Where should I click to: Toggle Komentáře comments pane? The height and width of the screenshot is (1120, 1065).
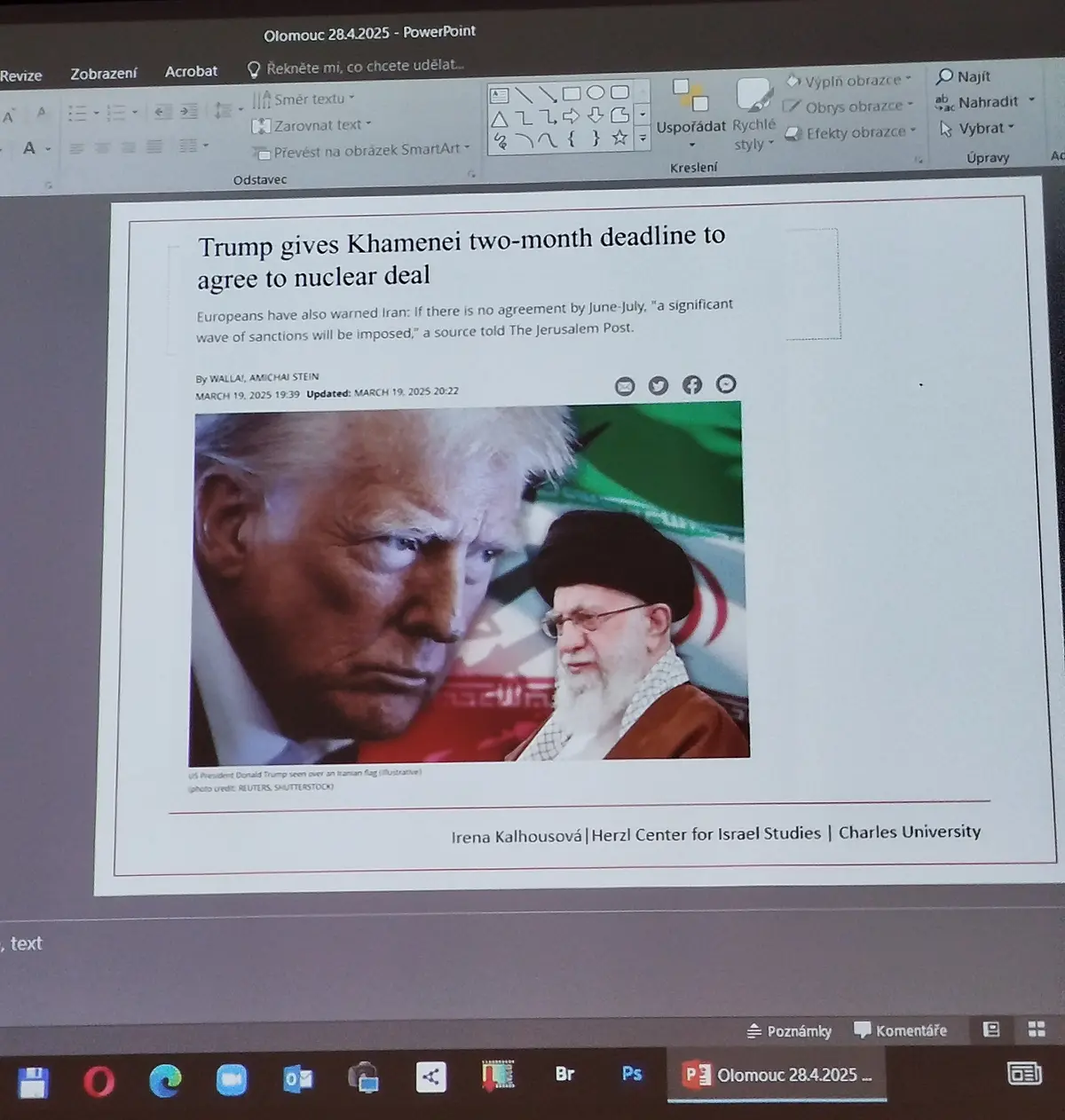(900, 1030)
